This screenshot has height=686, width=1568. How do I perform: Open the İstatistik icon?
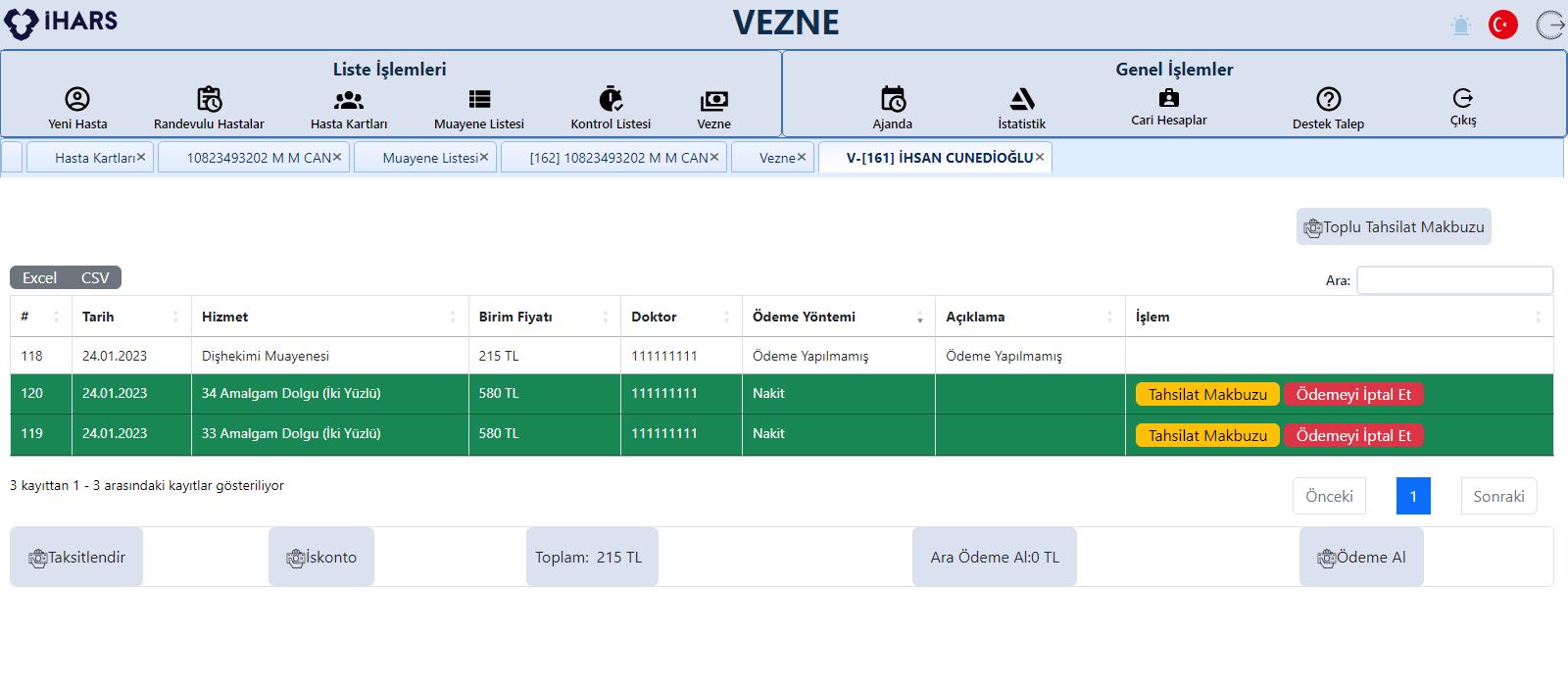[x=1021, y=99]
